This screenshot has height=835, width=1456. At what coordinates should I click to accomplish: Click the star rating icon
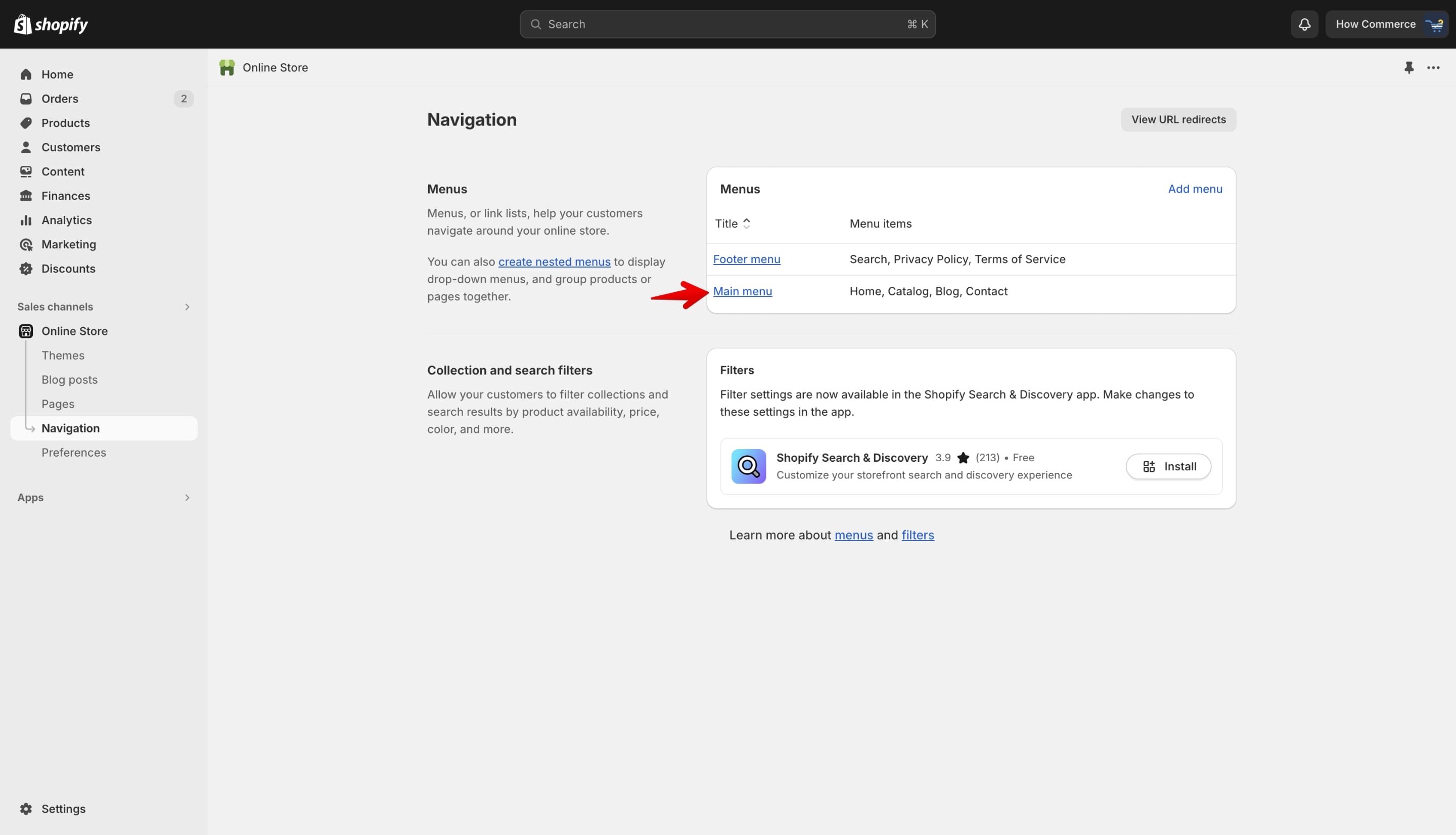tap(963, 458)
